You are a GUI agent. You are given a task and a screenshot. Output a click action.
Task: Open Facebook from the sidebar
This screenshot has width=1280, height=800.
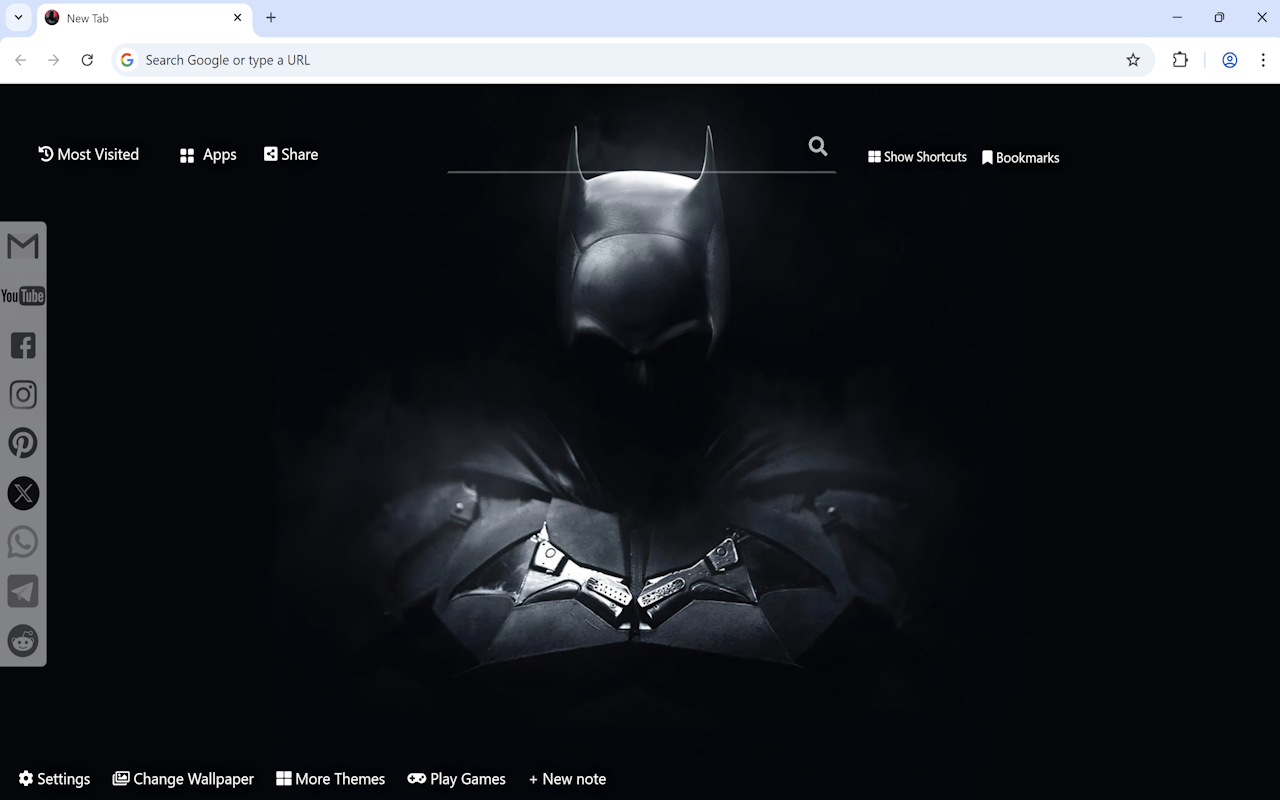(22, 344)
